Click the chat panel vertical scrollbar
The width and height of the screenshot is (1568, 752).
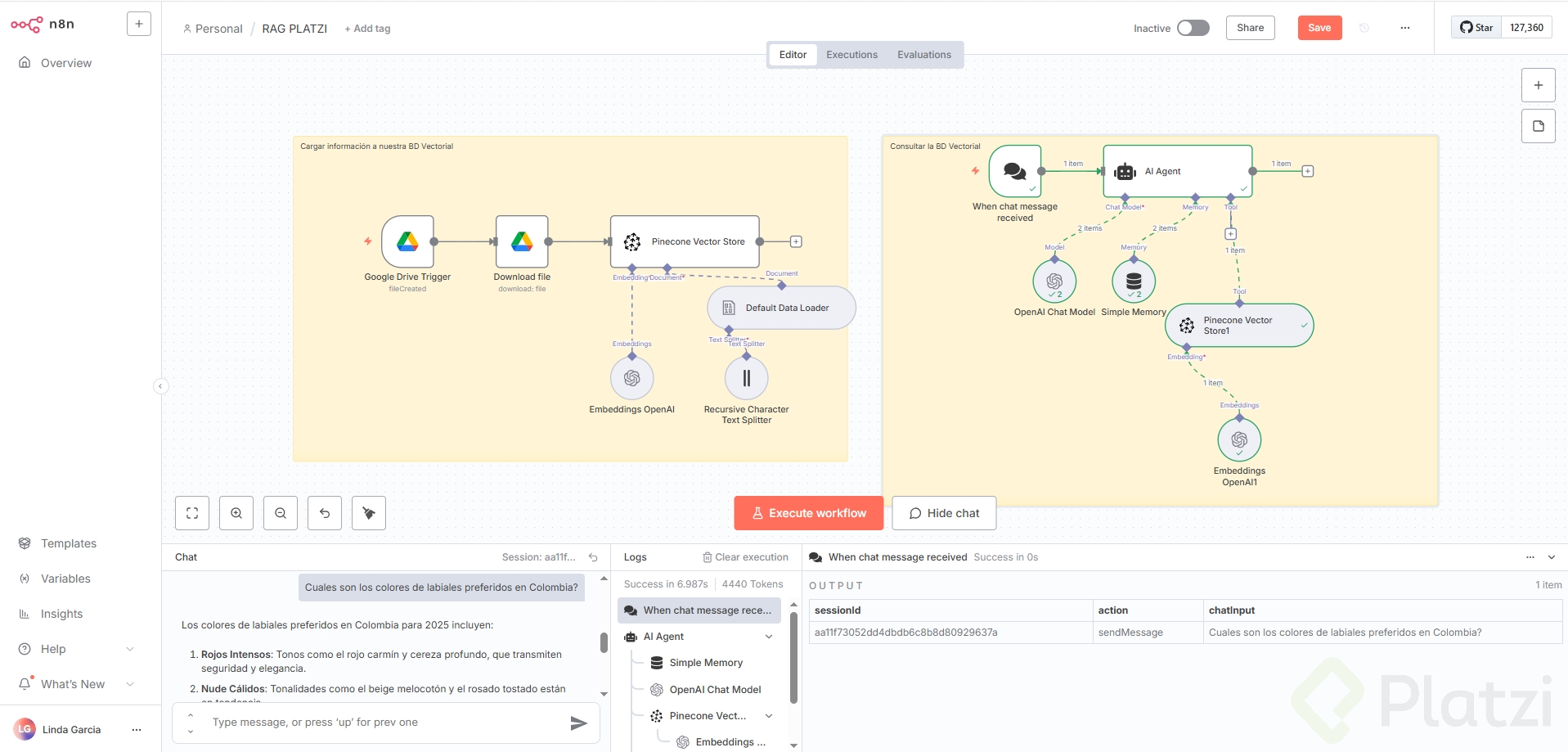604,642
